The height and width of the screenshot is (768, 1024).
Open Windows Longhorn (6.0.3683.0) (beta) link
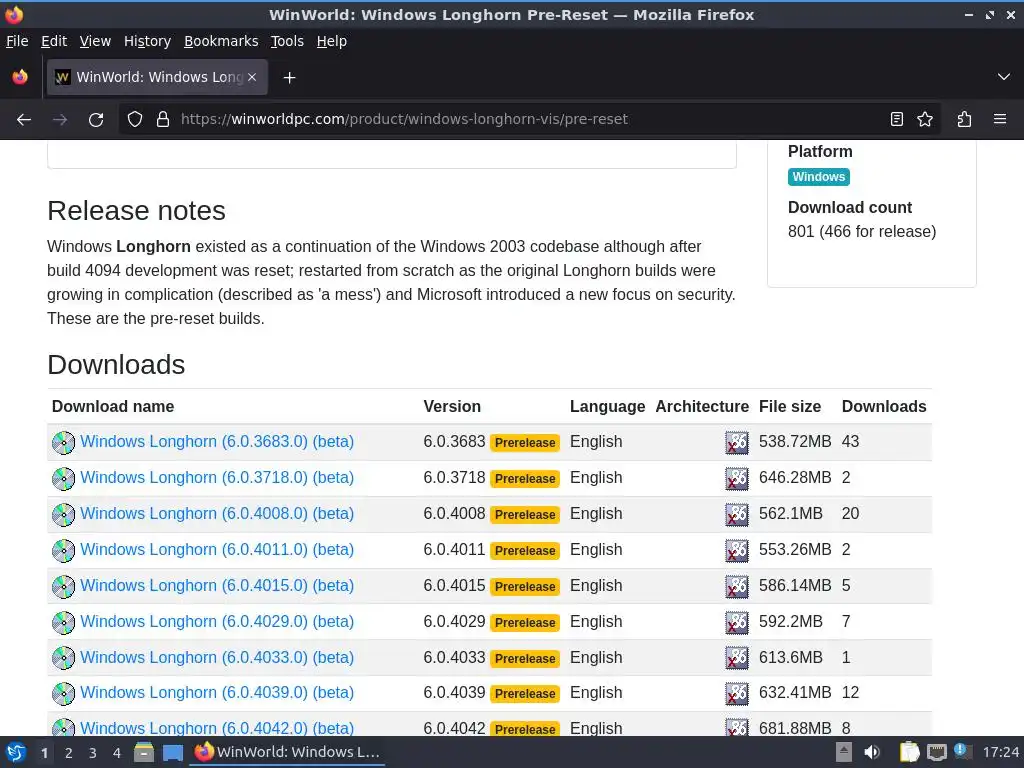pos(217,441)
